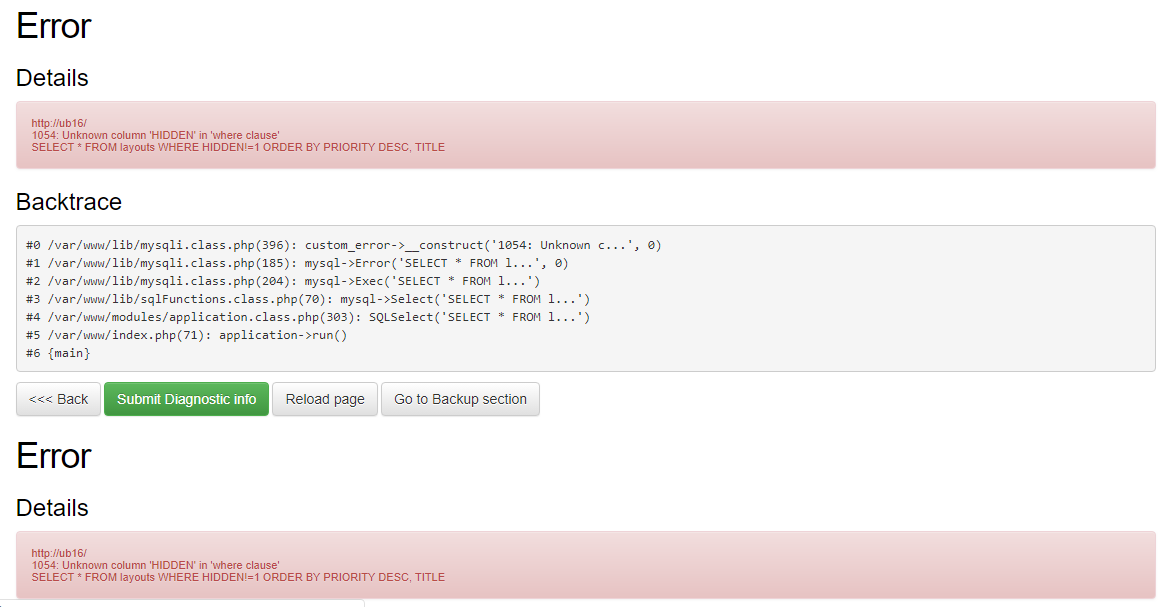This screenshot has height=607, width=1171.
Task: Select backtrace line #3 in sqlFunctions.class.php
Action: tap(308, 299)
